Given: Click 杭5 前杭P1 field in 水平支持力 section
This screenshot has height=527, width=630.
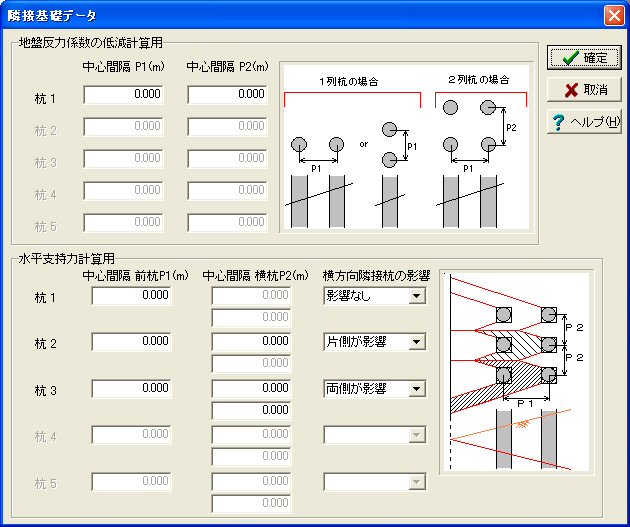Looking at the screenshot, I should coord(131,482).
